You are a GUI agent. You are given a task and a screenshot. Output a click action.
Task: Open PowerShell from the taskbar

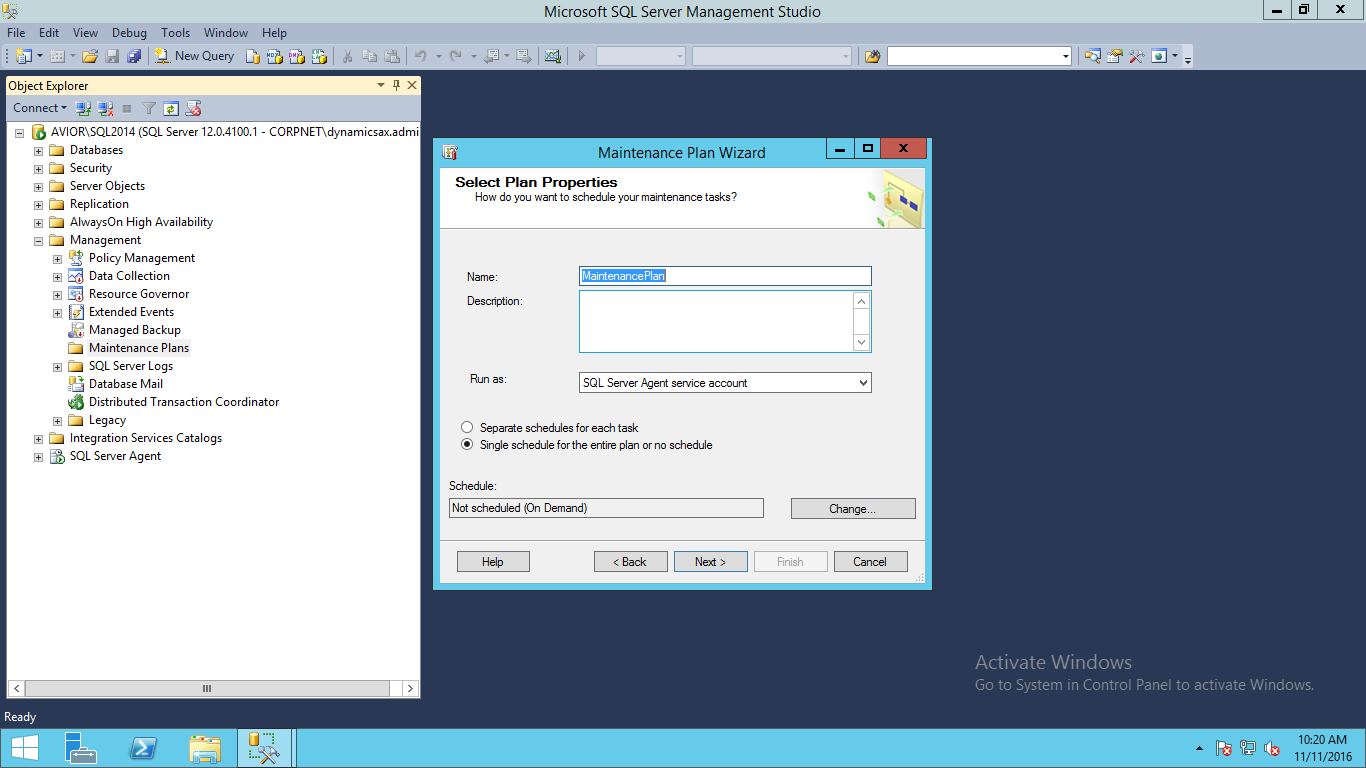click(143, 748)
